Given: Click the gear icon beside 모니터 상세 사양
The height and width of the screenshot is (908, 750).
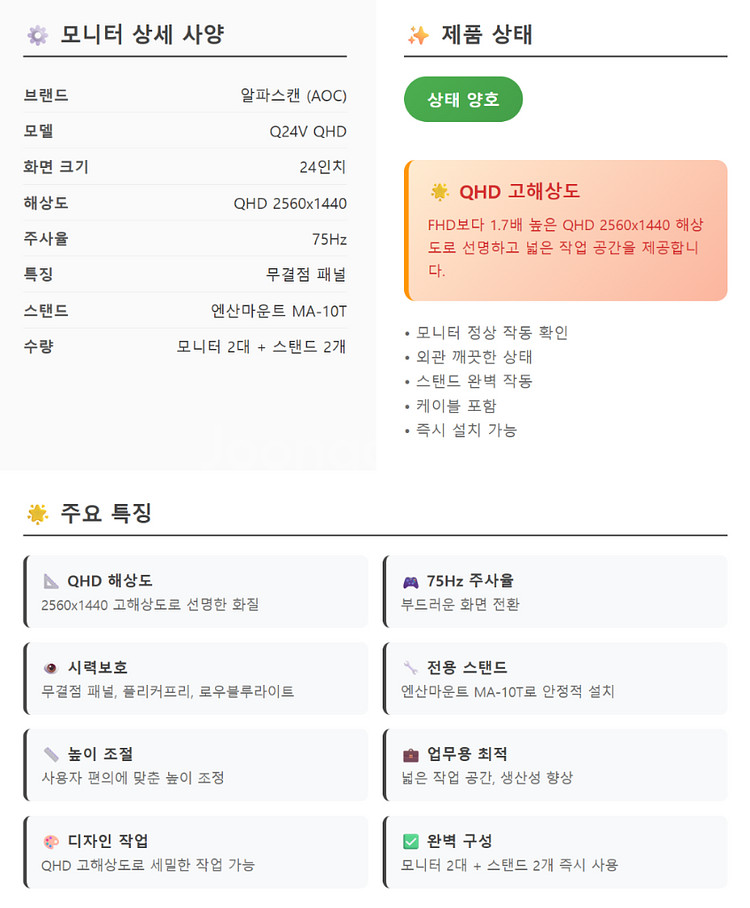Looking at the screenshot, I should tap(37, 35).
